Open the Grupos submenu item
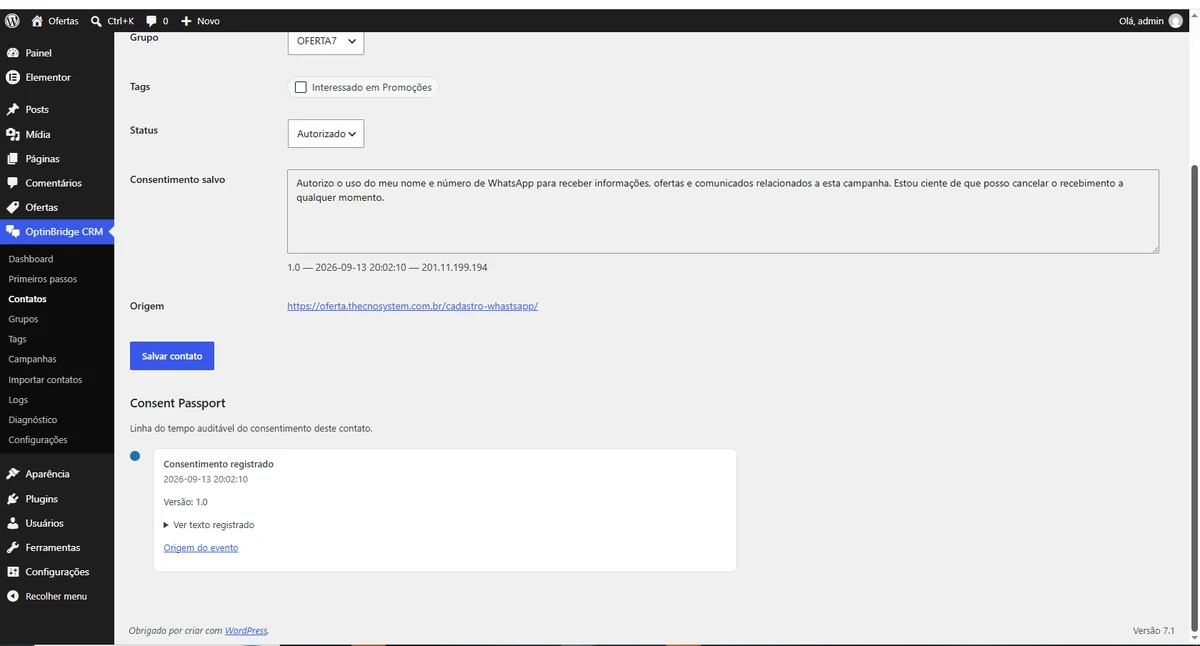The image size is (1200, 646). point(23,319)
